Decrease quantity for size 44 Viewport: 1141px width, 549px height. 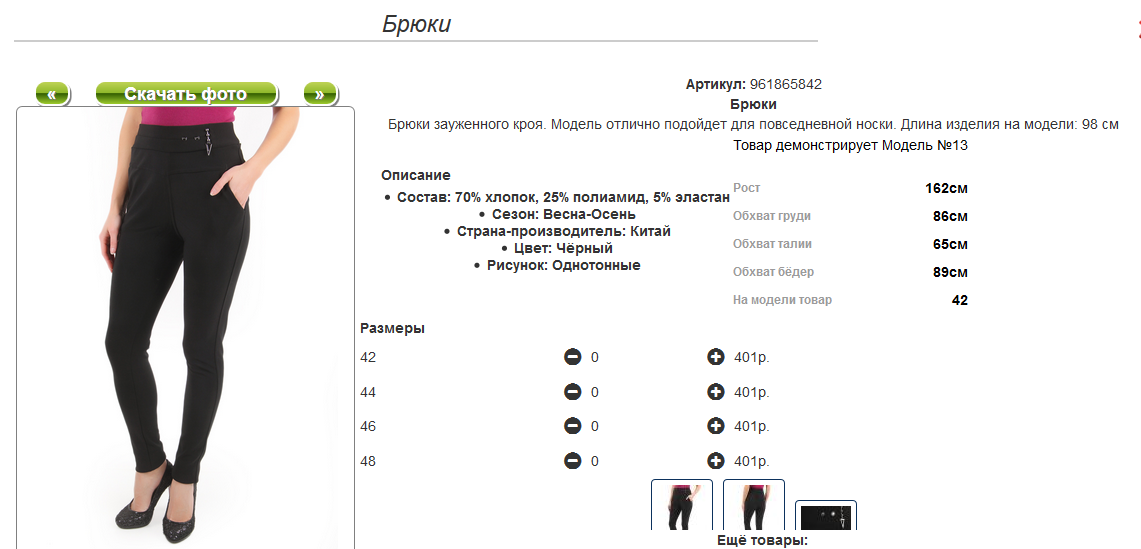click(573, 392)
